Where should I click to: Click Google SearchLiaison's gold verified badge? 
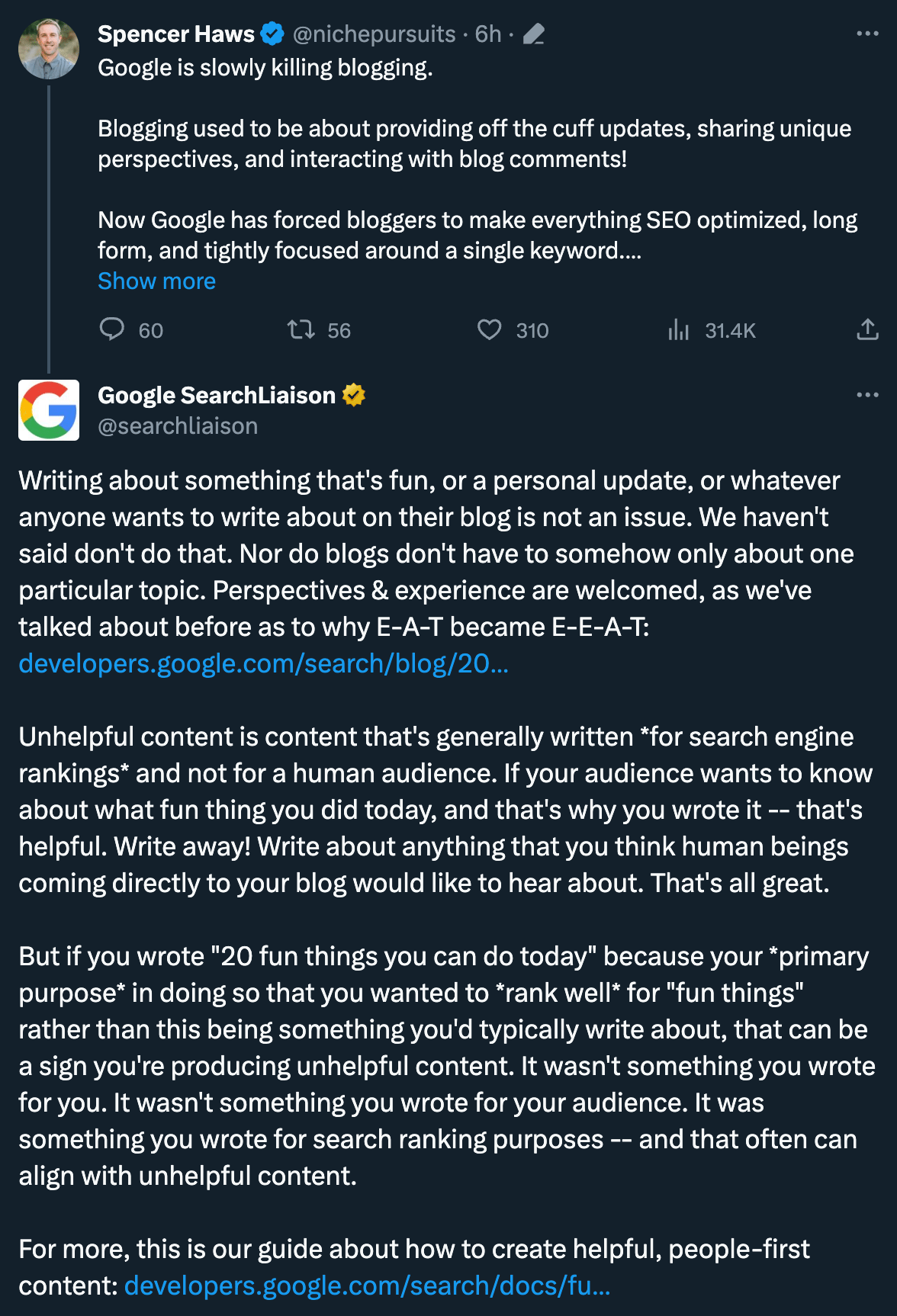point(354,395)
